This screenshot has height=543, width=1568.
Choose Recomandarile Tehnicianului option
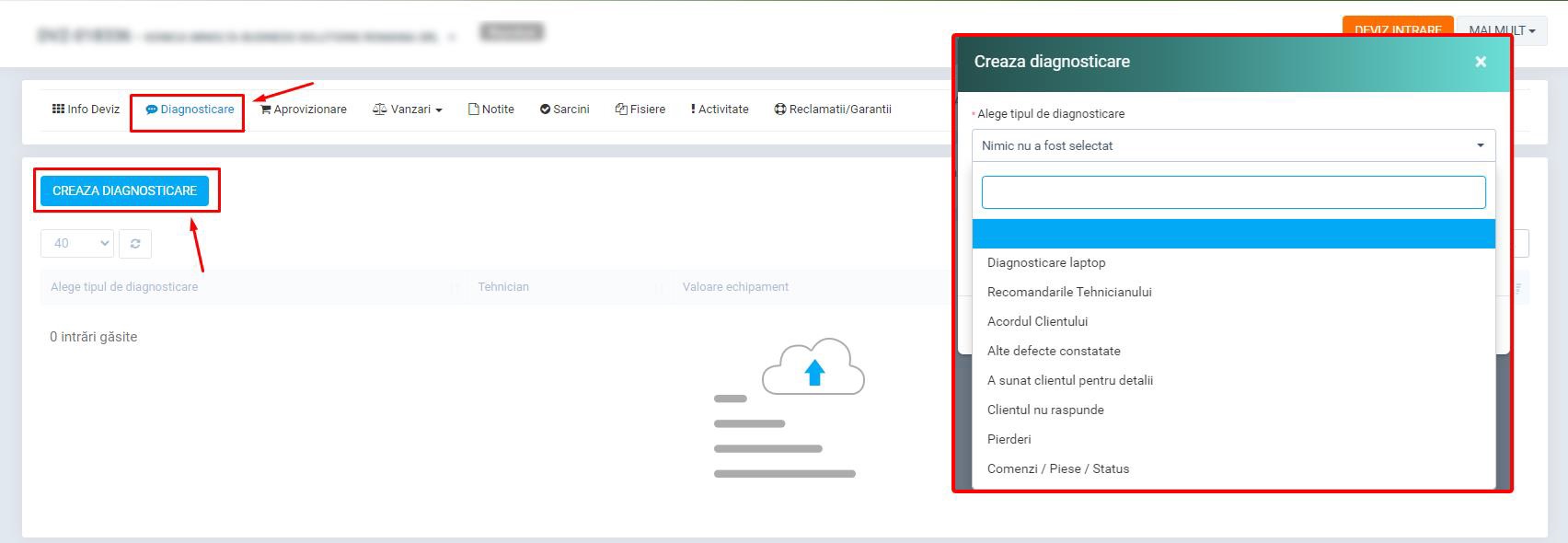click(1069, 292)
